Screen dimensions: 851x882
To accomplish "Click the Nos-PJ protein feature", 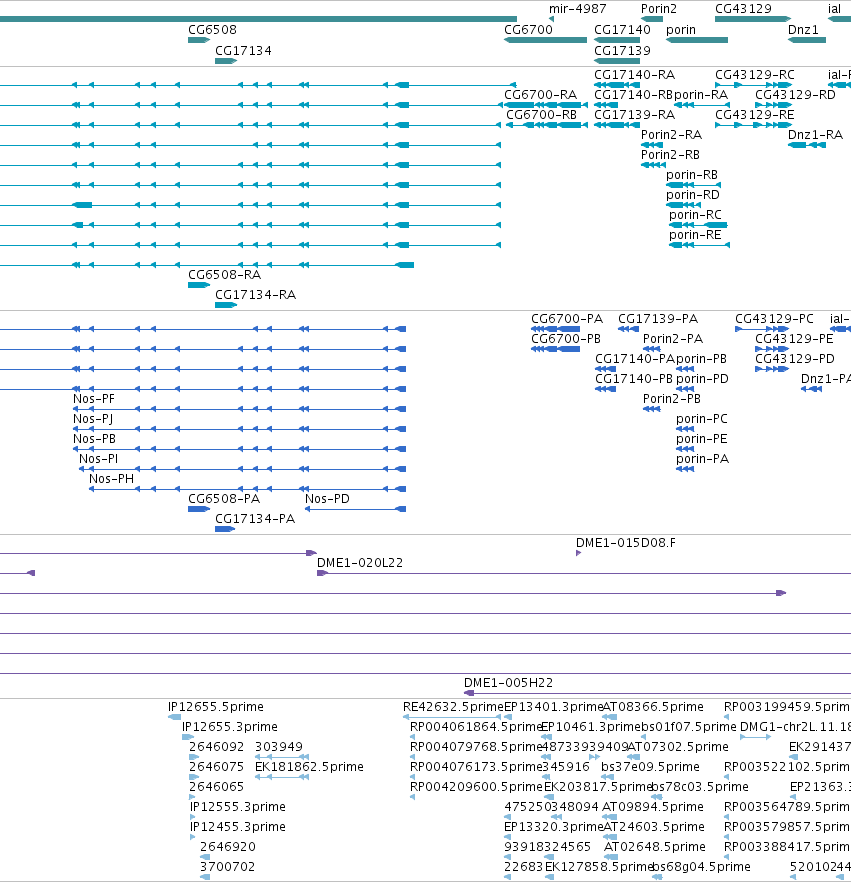I will point(240,429).
